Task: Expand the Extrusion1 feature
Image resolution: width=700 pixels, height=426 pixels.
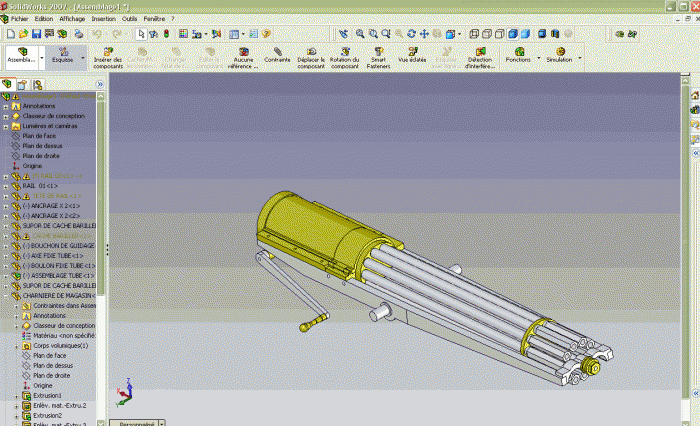Action: point(17,396)
